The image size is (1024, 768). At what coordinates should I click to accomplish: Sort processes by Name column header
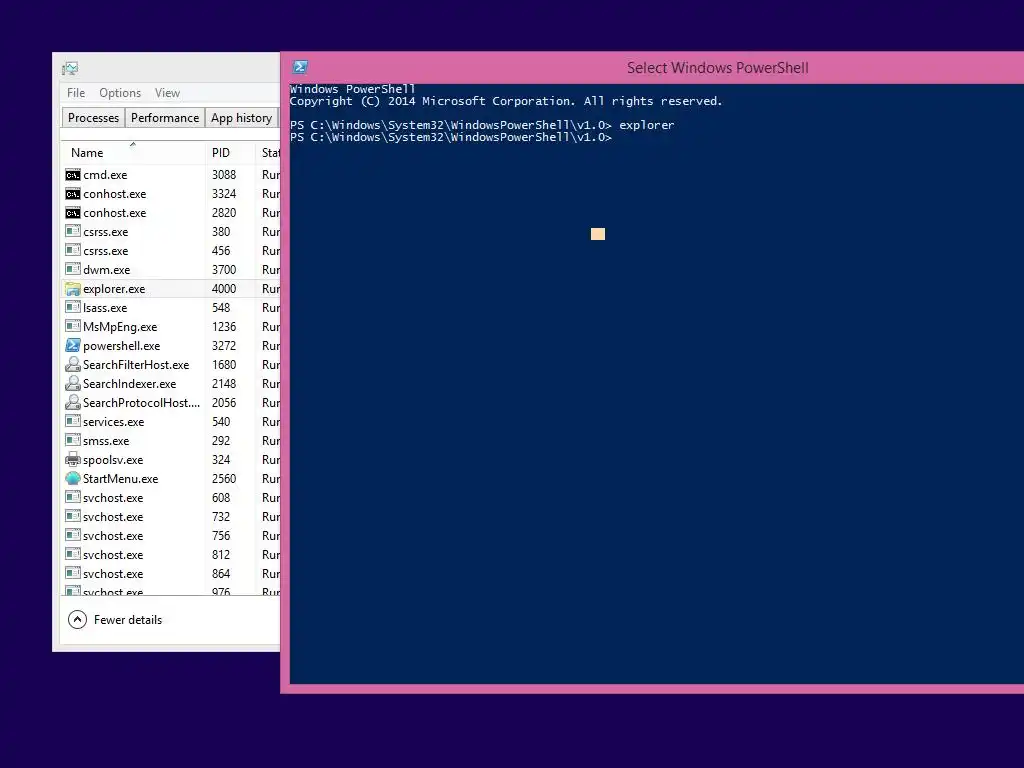133,152
